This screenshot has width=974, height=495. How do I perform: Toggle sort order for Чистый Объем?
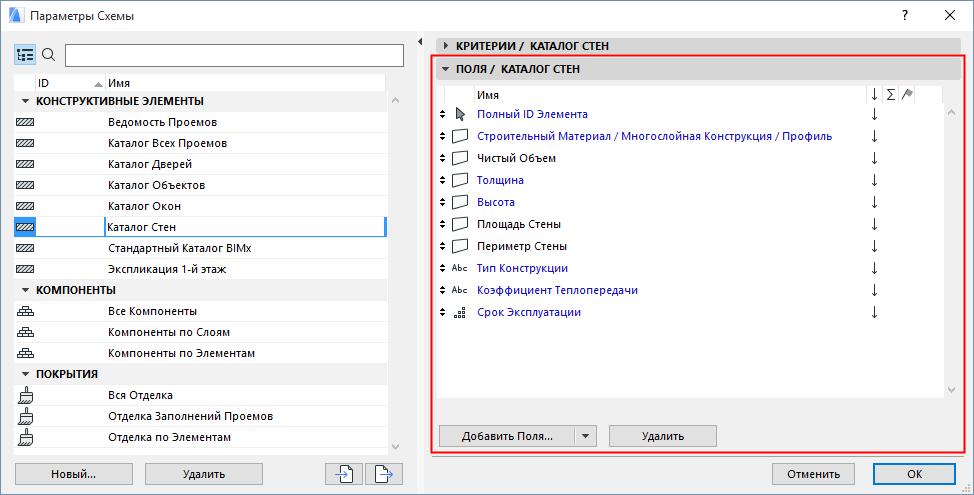(875, 158)
